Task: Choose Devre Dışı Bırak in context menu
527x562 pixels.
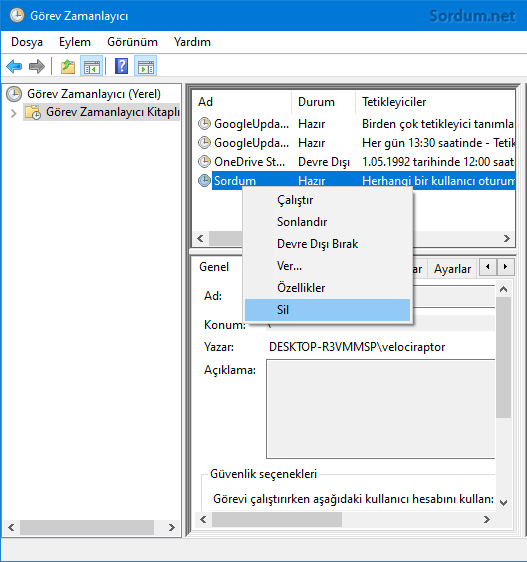Action: [x=327, y=244]
